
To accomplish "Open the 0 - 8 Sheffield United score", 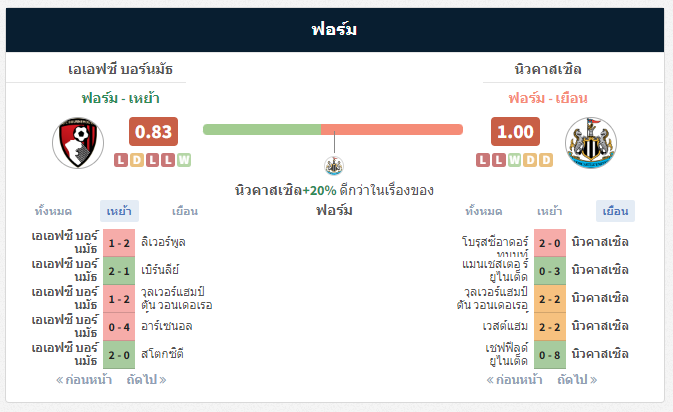I will (x=550, y=355).
